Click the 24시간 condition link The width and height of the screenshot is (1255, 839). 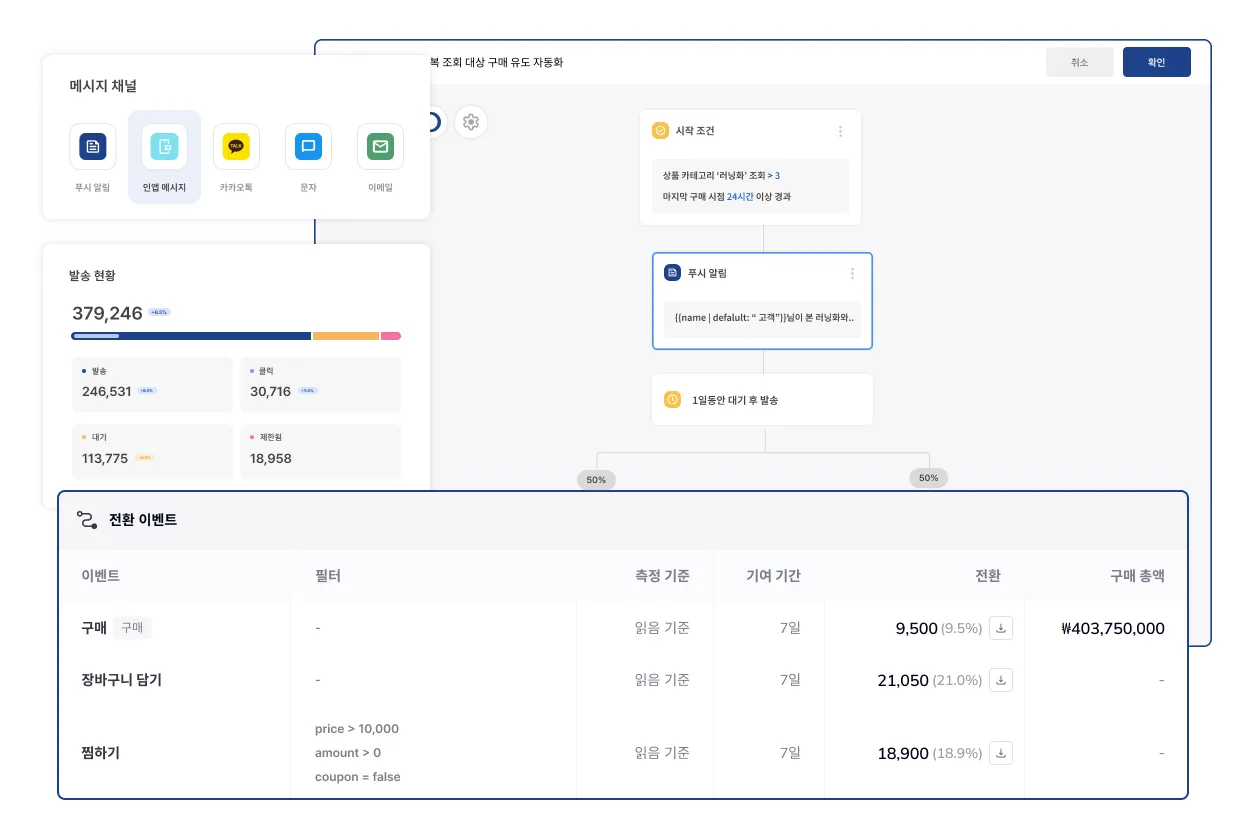pos(740,197)
